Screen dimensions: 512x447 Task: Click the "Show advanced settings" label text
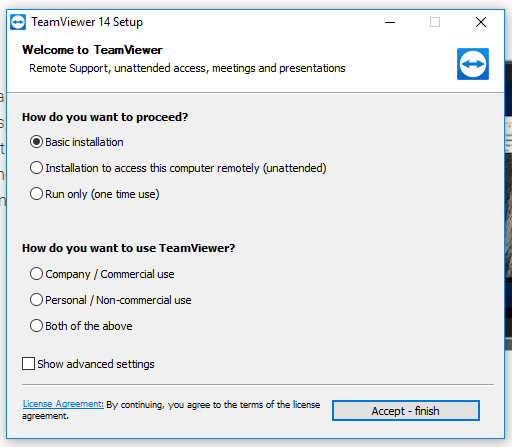point(96,364)
